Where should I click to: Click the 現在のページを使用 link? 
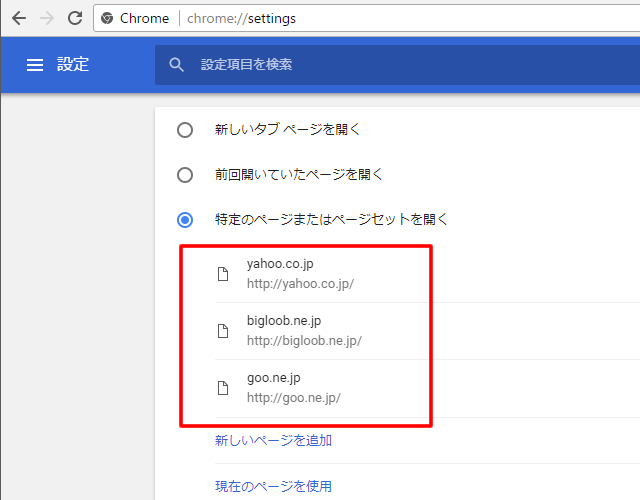click(x=273, y=486)
